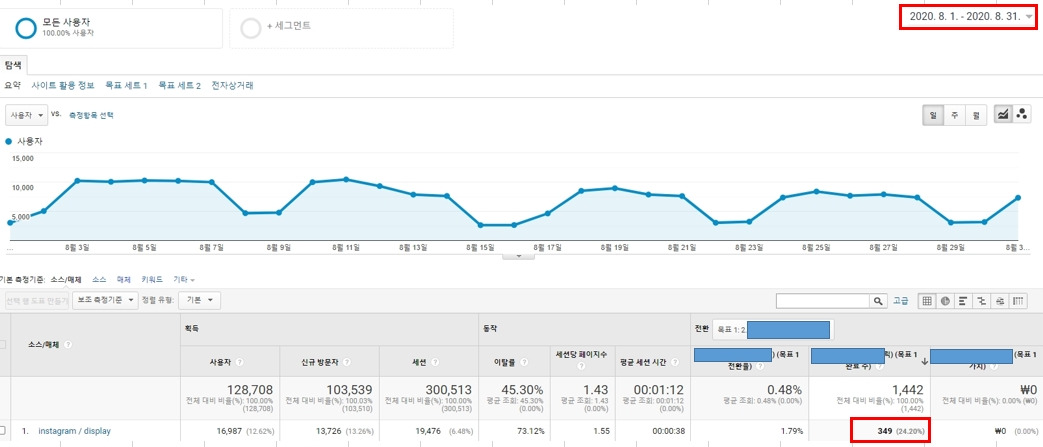This screenshot has width=1043, height=447.
Task: Click the descending sort arrow on 완료 수
Action: click(x=924, y=362)
